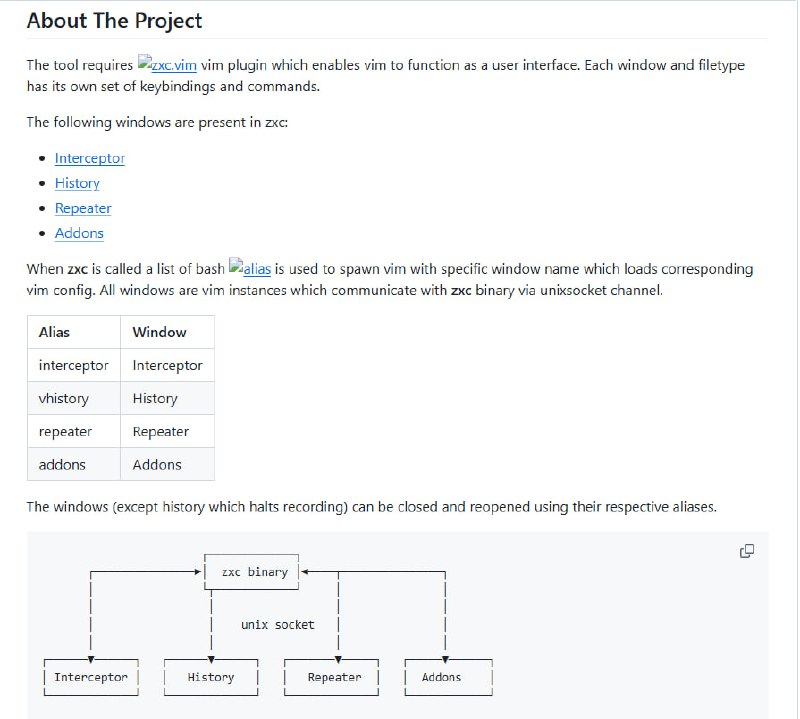Click the unix socket label in diagram
Image resolution: width=800 pixels, height=719 pixels.
click(277, 624)
